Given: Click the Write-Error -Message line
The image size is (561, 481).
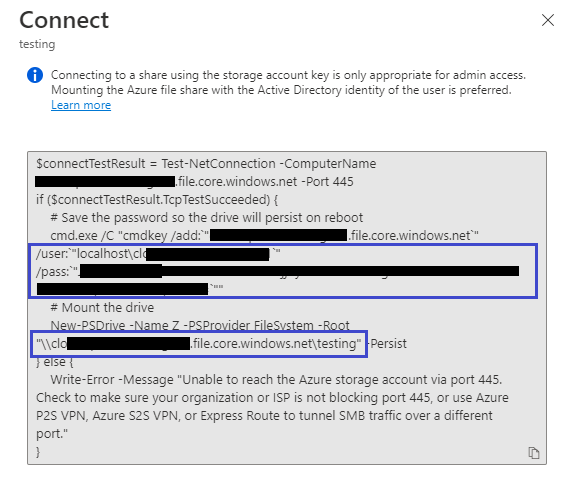Looking at the screenshot, I should pos(276,379).
